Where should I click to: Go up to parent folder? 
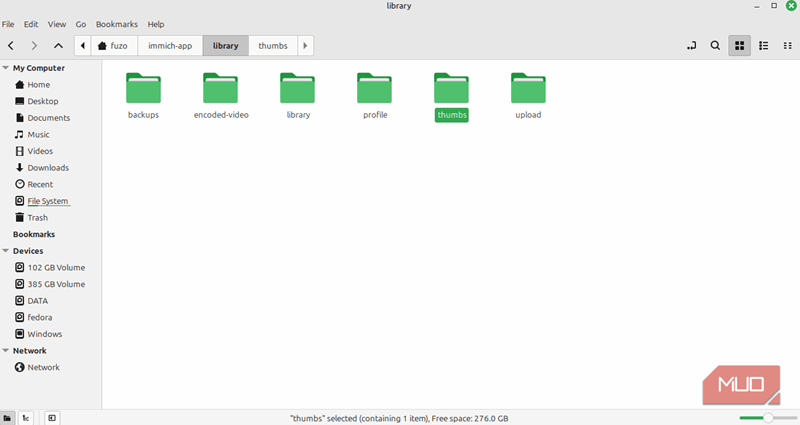58,45
